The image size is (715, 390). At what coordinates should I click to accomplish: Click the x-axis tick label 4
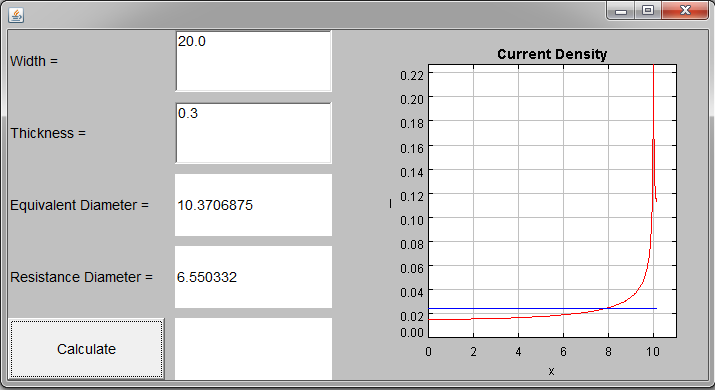518,352
